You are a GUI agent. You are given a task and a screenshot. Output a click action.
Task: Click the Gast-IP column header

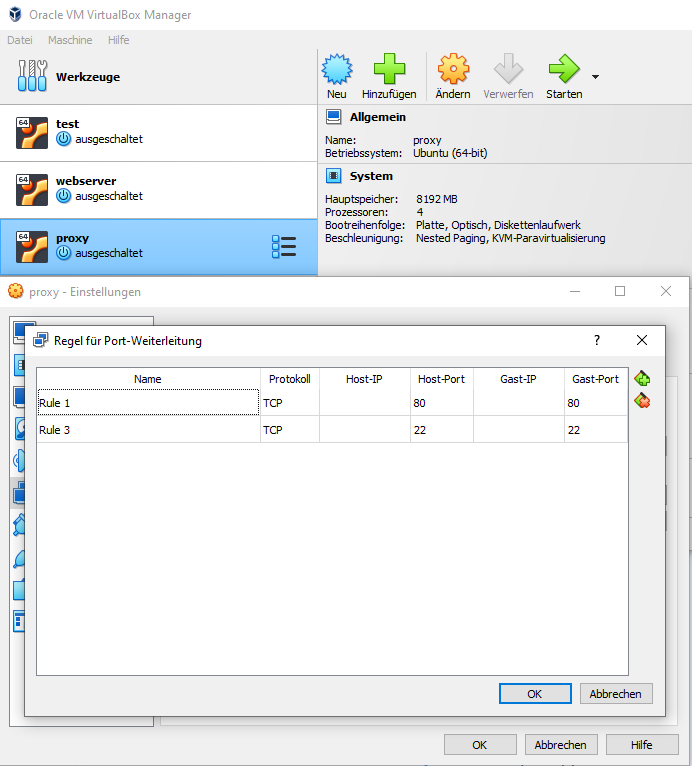pos(518,379)
